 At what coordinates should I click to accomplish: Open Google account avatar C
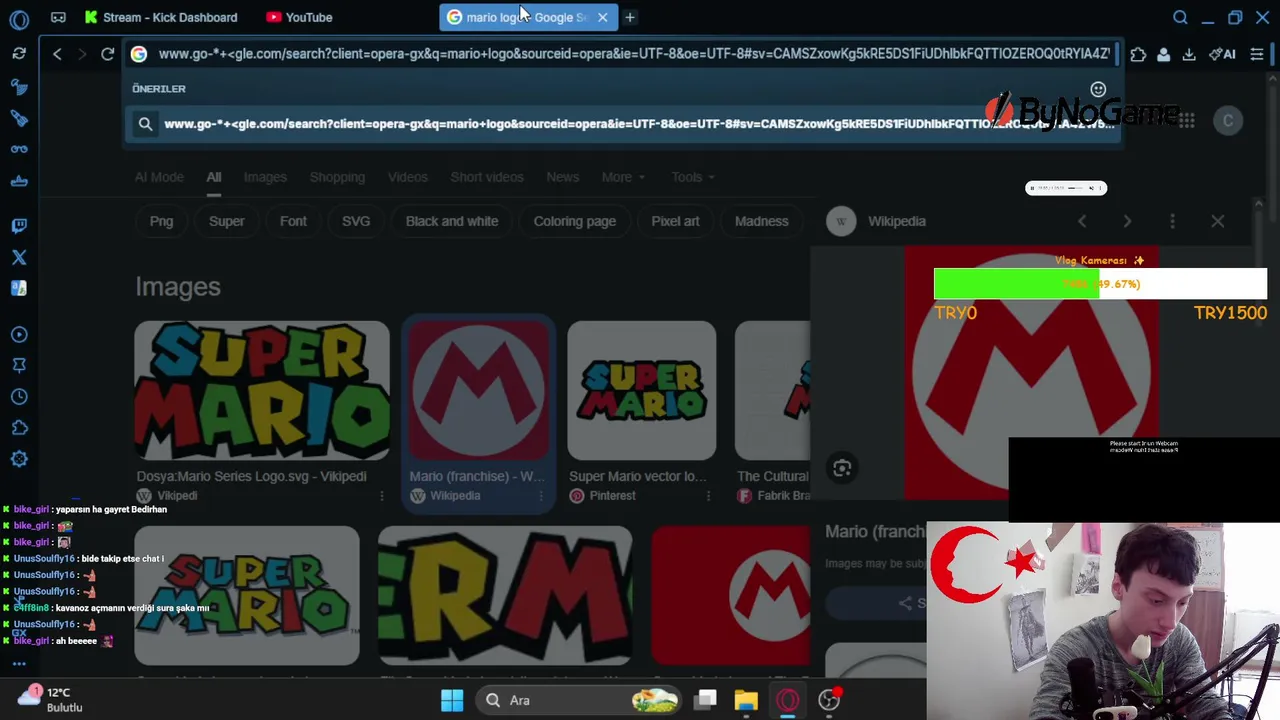tap(1228, 121)
